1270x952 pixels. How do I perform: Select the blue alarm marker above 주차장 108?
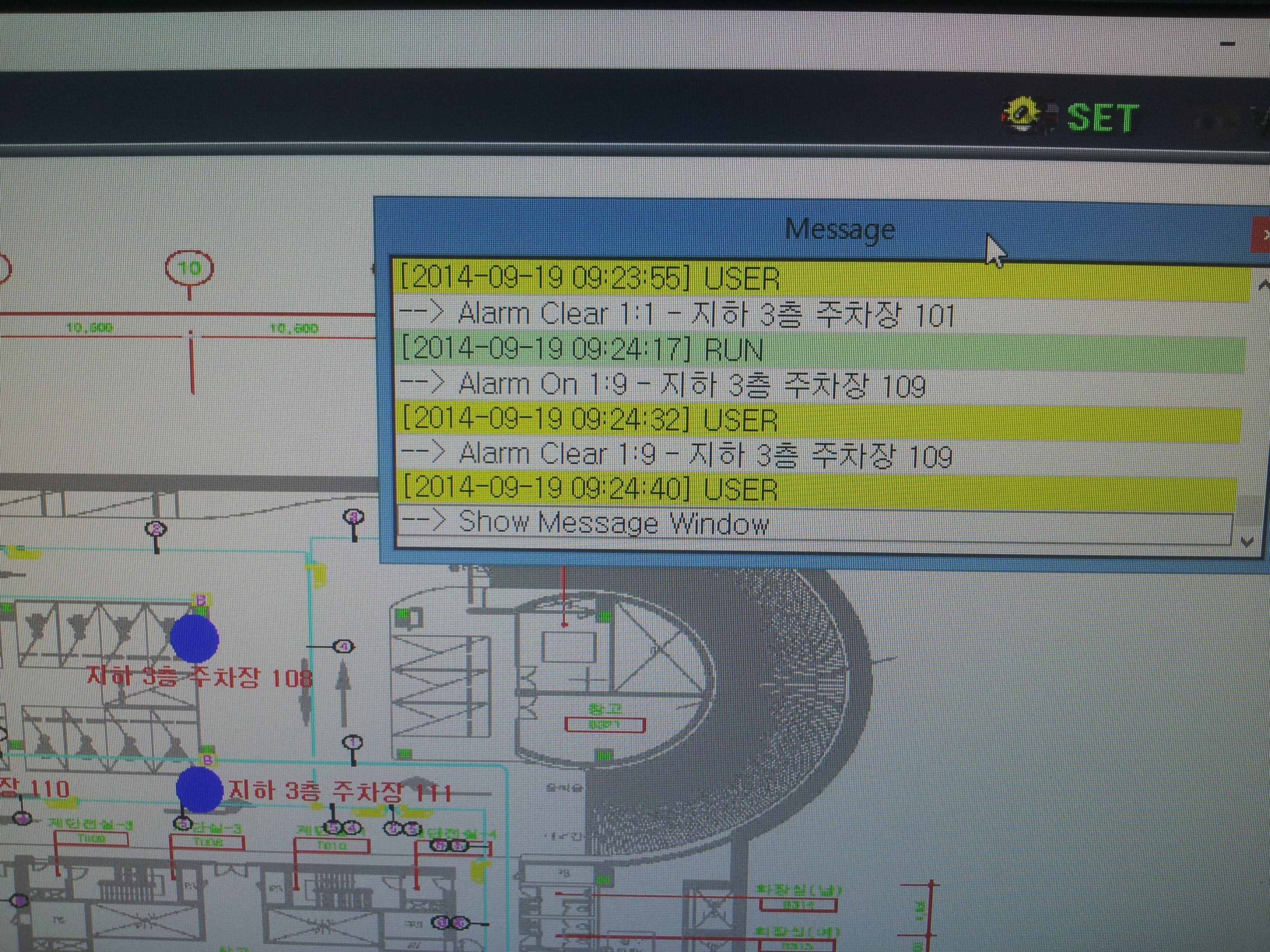(x=195, y=638)
